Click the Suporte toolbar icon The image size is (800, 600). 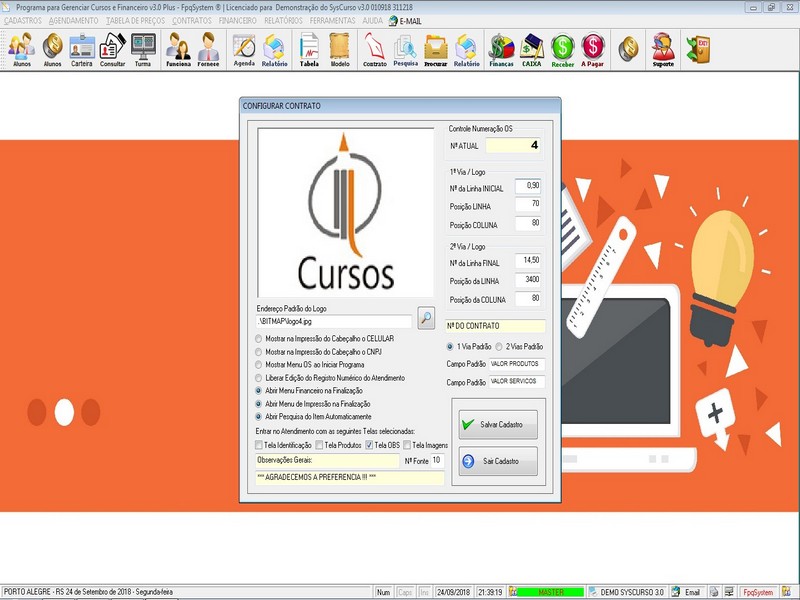tap(663, 49)
